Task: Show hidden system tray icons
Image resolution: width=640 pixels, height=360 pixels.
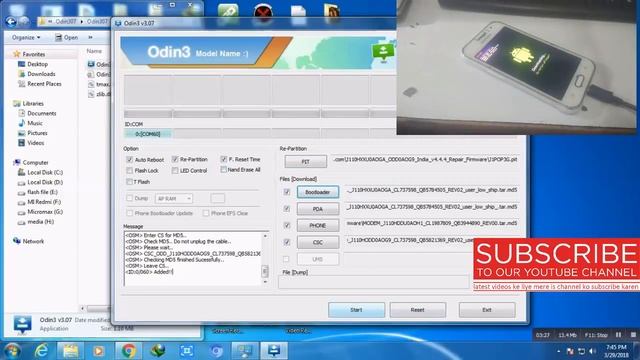Action: [558, 351]
